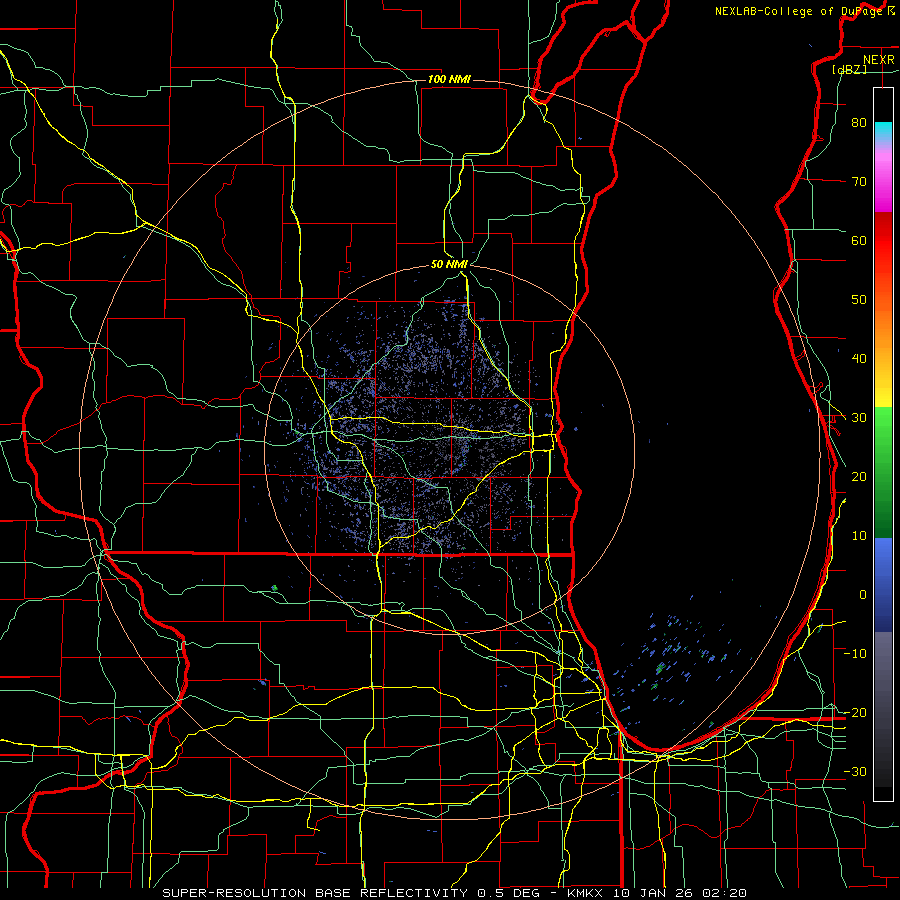The image size is (900, 900).
Task: Click the 50 value on the dBZ scale
Action: click(x=859, y=300)
